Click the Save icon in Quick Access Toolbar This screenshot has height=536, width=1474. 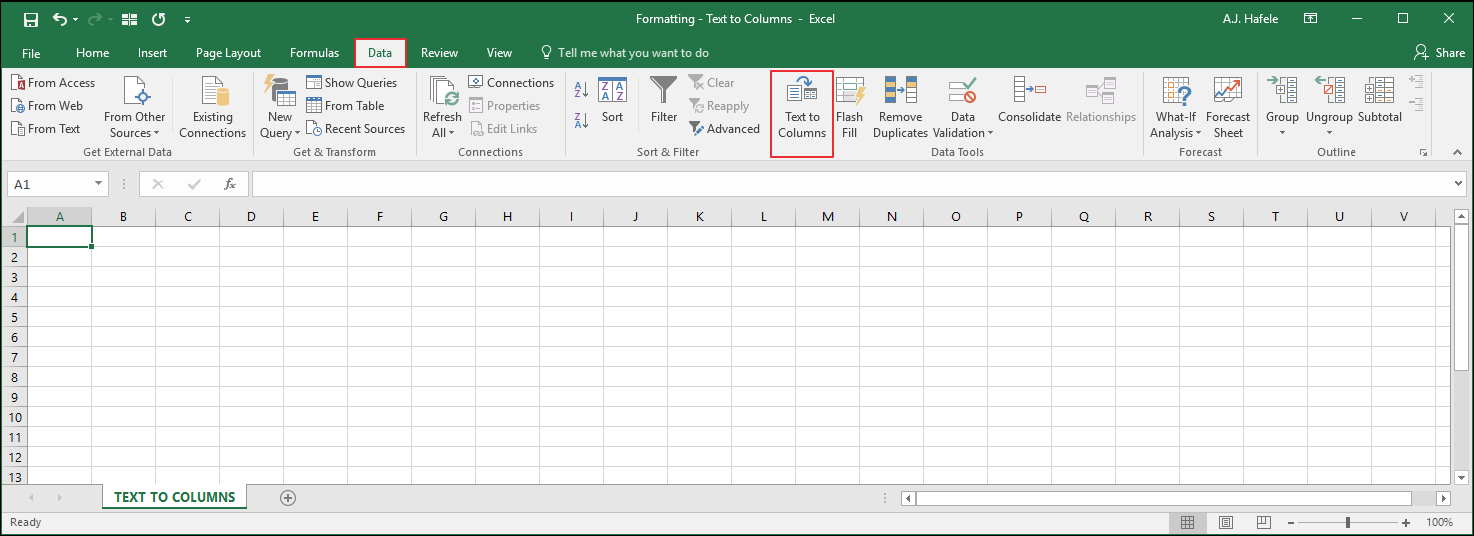coord(30,19)
